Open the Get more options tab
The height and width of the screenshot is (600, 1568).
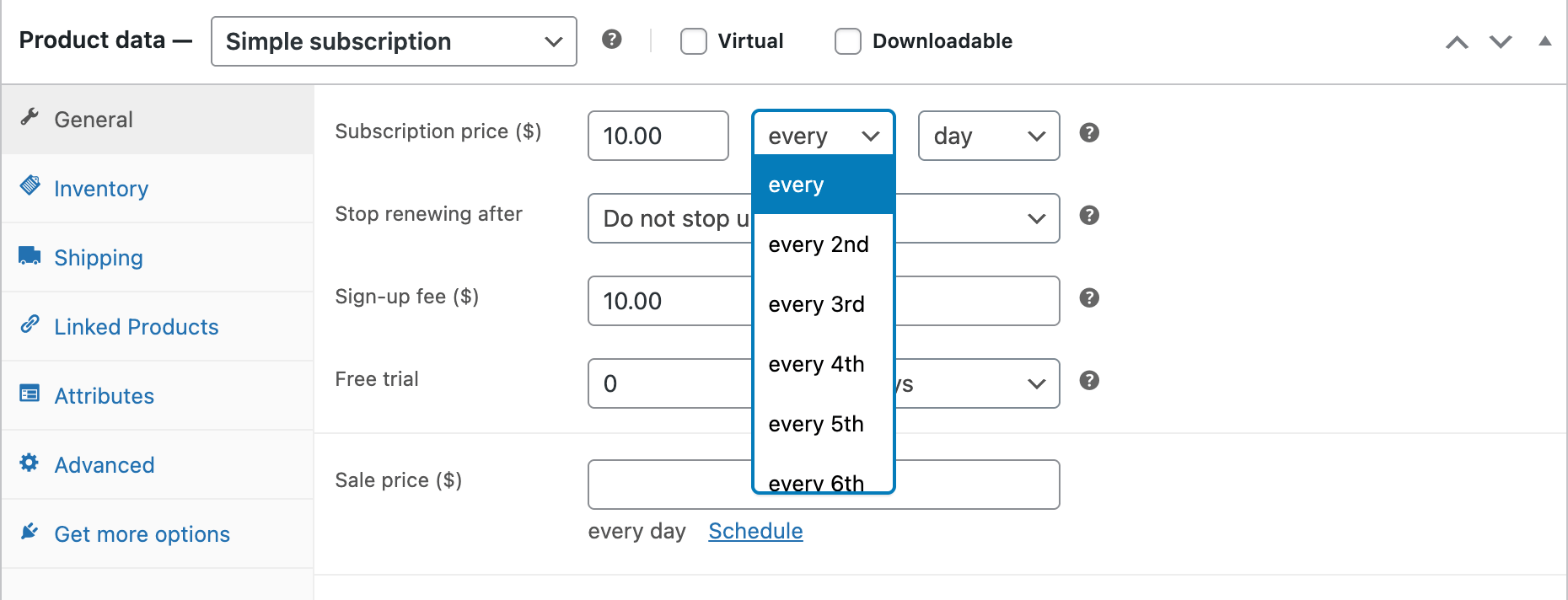point(158,534)
